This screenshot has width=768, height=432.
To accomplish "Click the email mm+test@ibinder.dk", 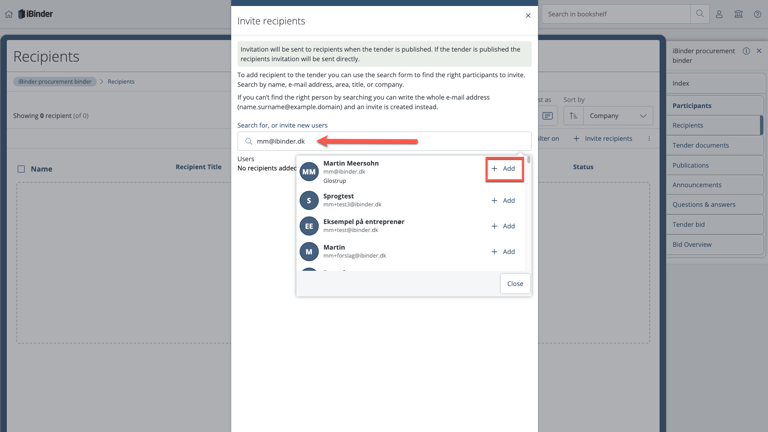I will coord(351,230).
